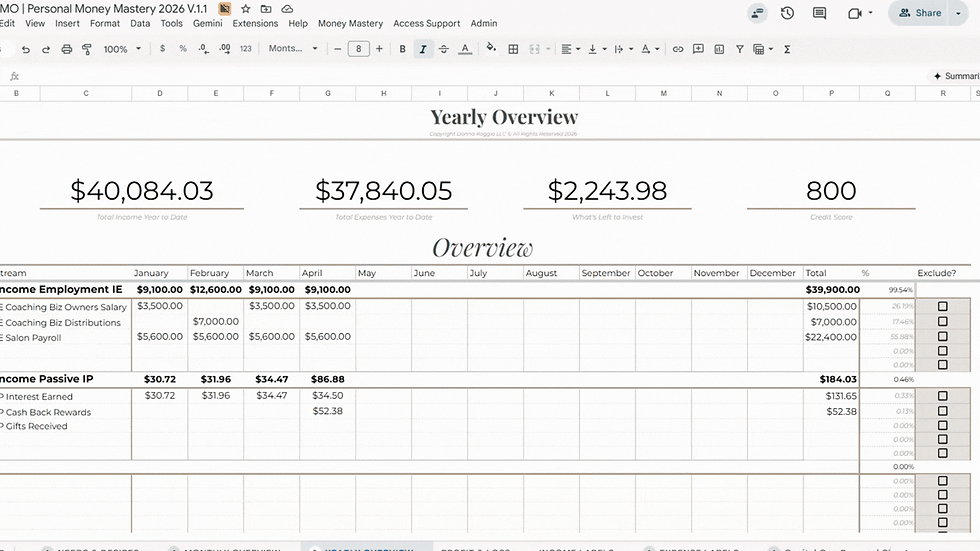Tick Exclude checkbox for Salon Payroll
980x551 pixels.
pos(942,336)
